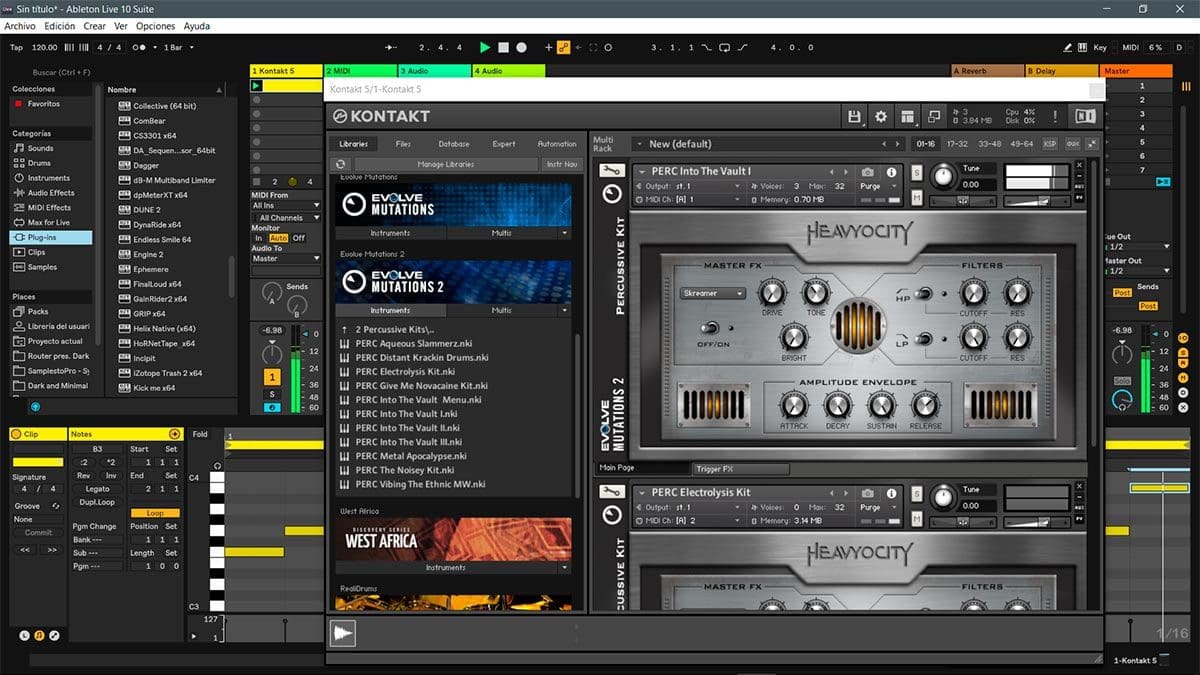Click the wrench icon on Into The Vault I
The width and height of the screenshot is (1200, 675).
tap(612, 171)
